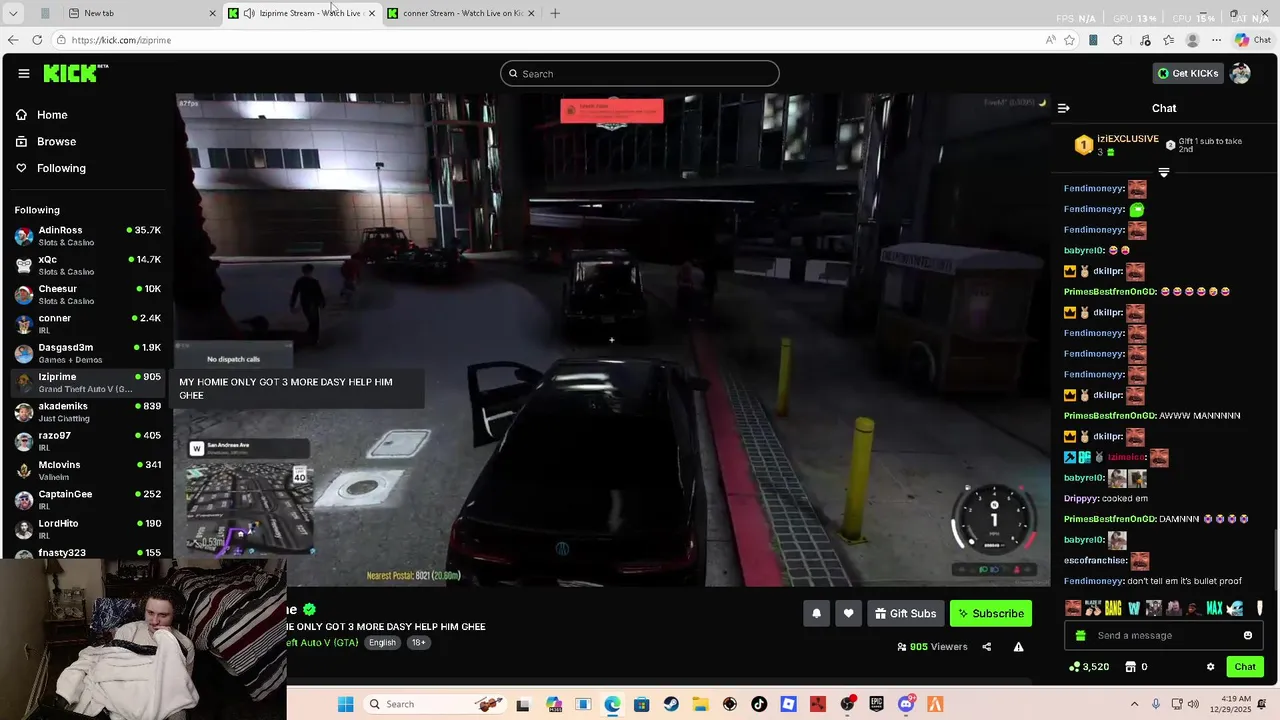Open AdinRoss channel in Following list
Viewport: 1280px width, 720px height.
(x=88, y=236)
